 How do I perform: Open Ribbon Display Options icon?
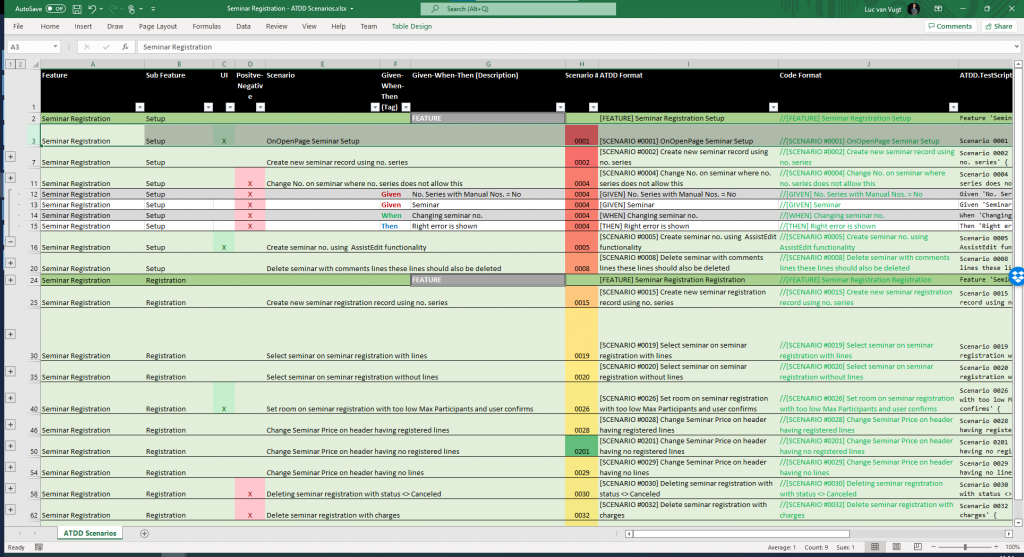(938, 9)
